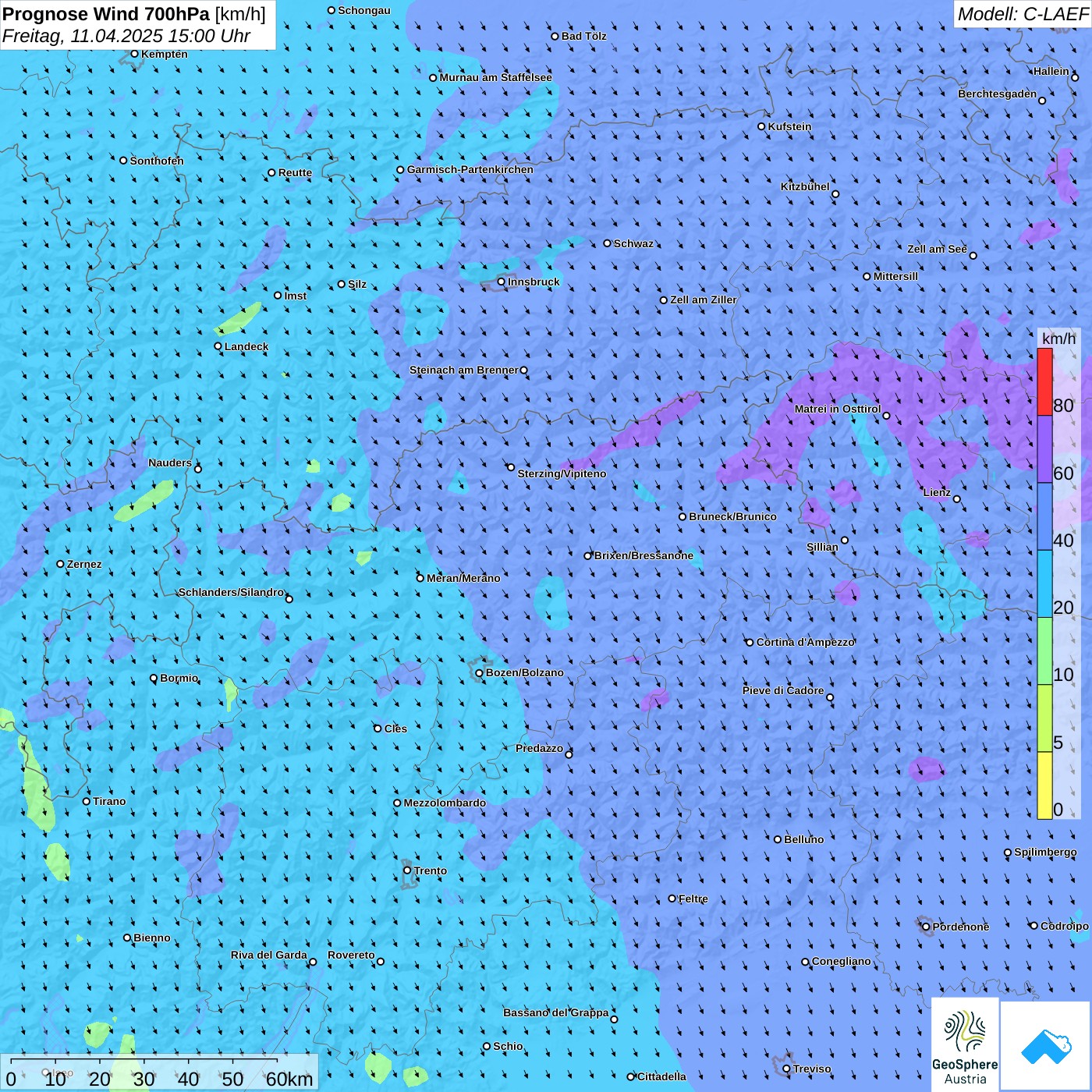Click the Zell am Ziller label
1092x1092 pixels.
coord(703,300)
